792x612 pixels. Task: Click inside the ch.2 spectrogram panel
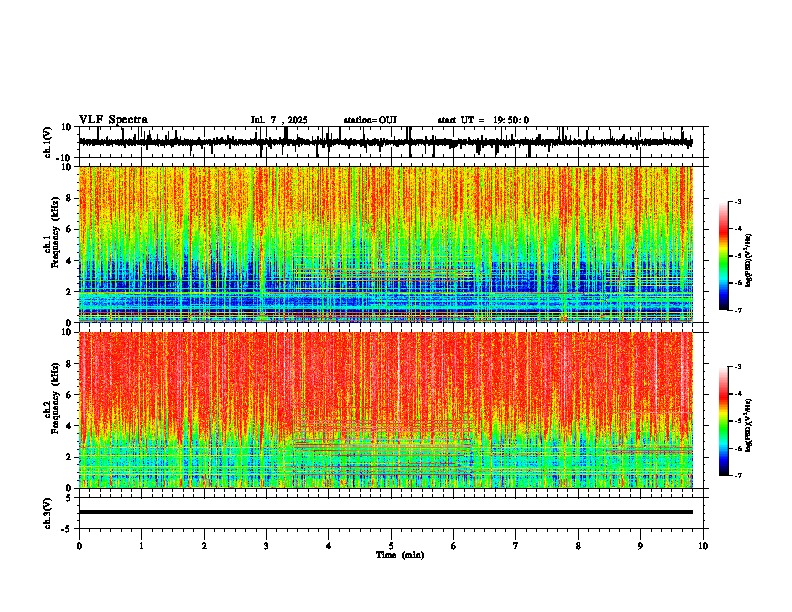pos(385,410)
